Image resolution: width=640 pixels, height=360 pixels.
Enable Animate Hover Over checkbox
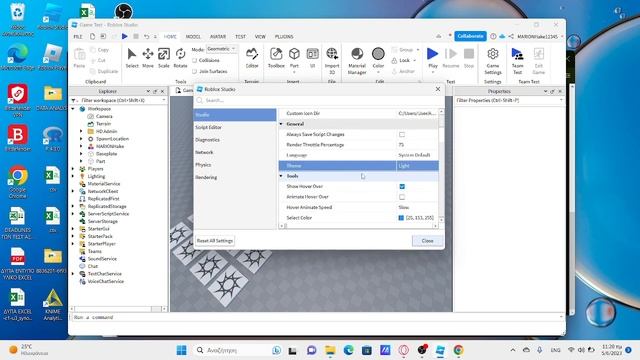click(402, 197)
